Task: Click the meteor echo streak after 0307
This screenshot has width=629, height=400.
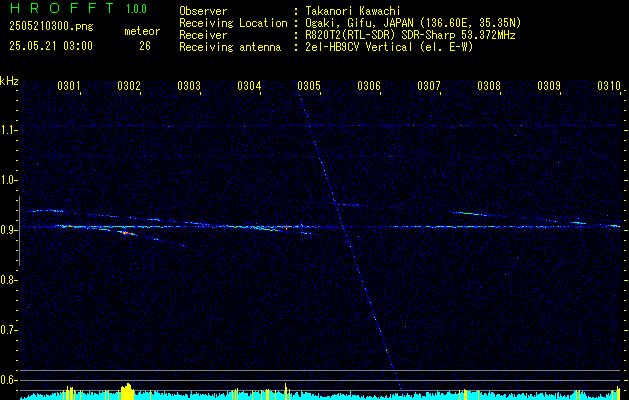Action: (x=471, y=214)
